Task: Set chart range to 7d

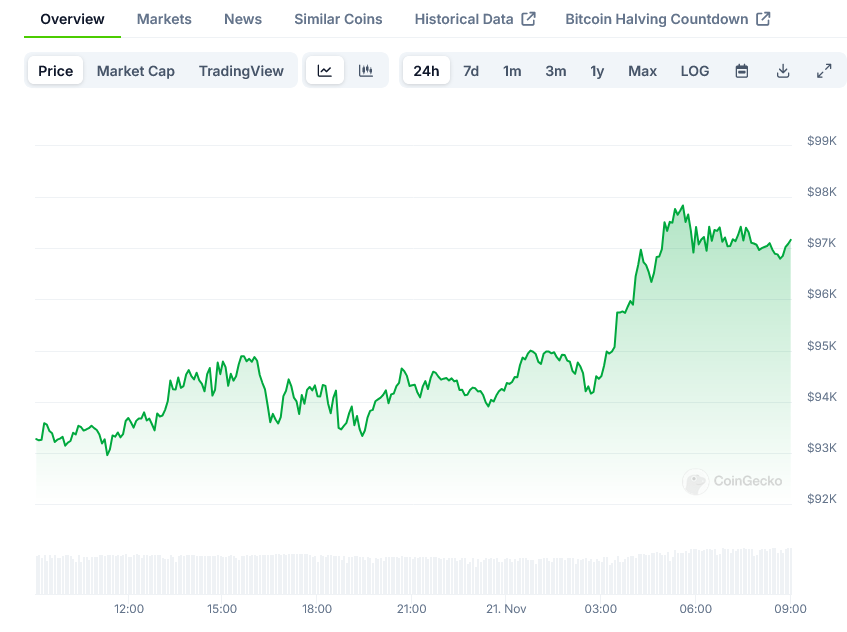Action: (x=471, y=71)
